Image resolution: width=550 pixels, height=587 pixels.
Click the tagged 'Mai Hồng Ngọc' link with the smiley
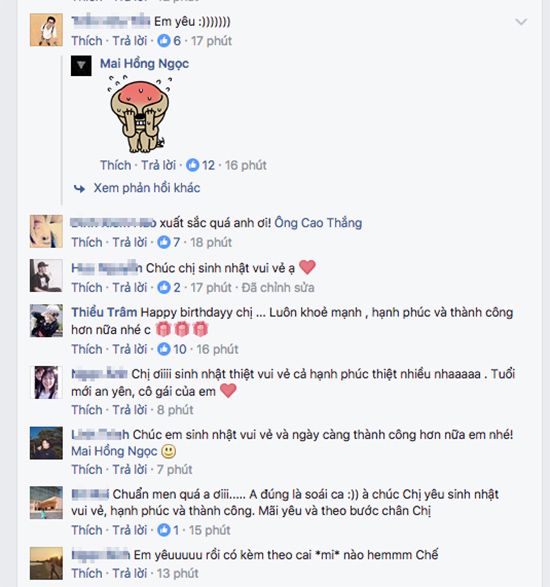[x=114, y=451]
